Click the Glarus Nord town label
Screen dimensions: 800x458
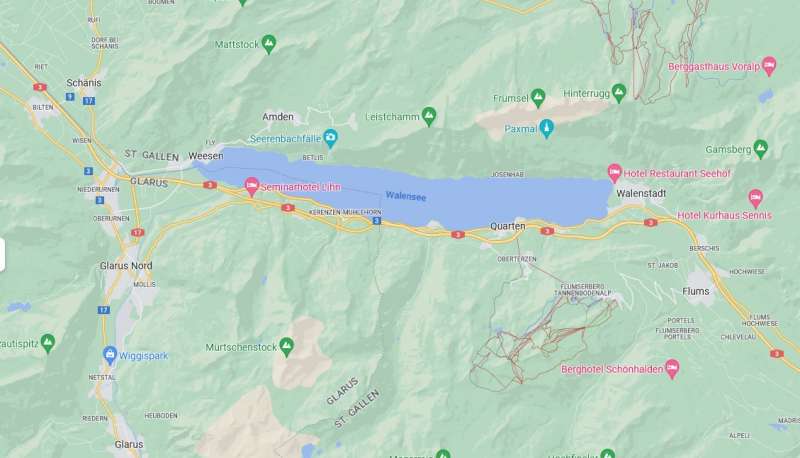126,266
